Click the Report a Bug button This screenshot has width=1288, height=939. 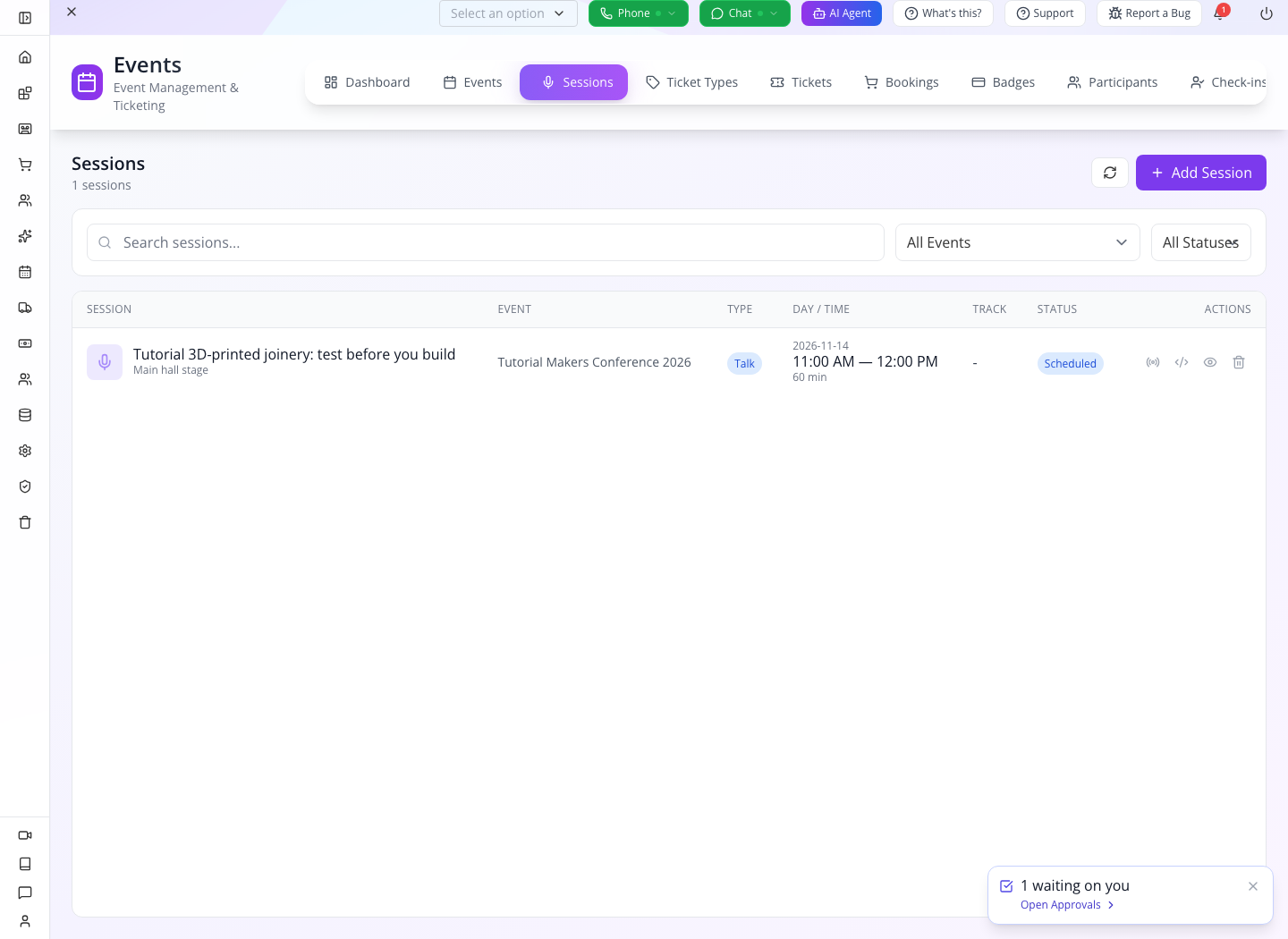(1149, 13)
